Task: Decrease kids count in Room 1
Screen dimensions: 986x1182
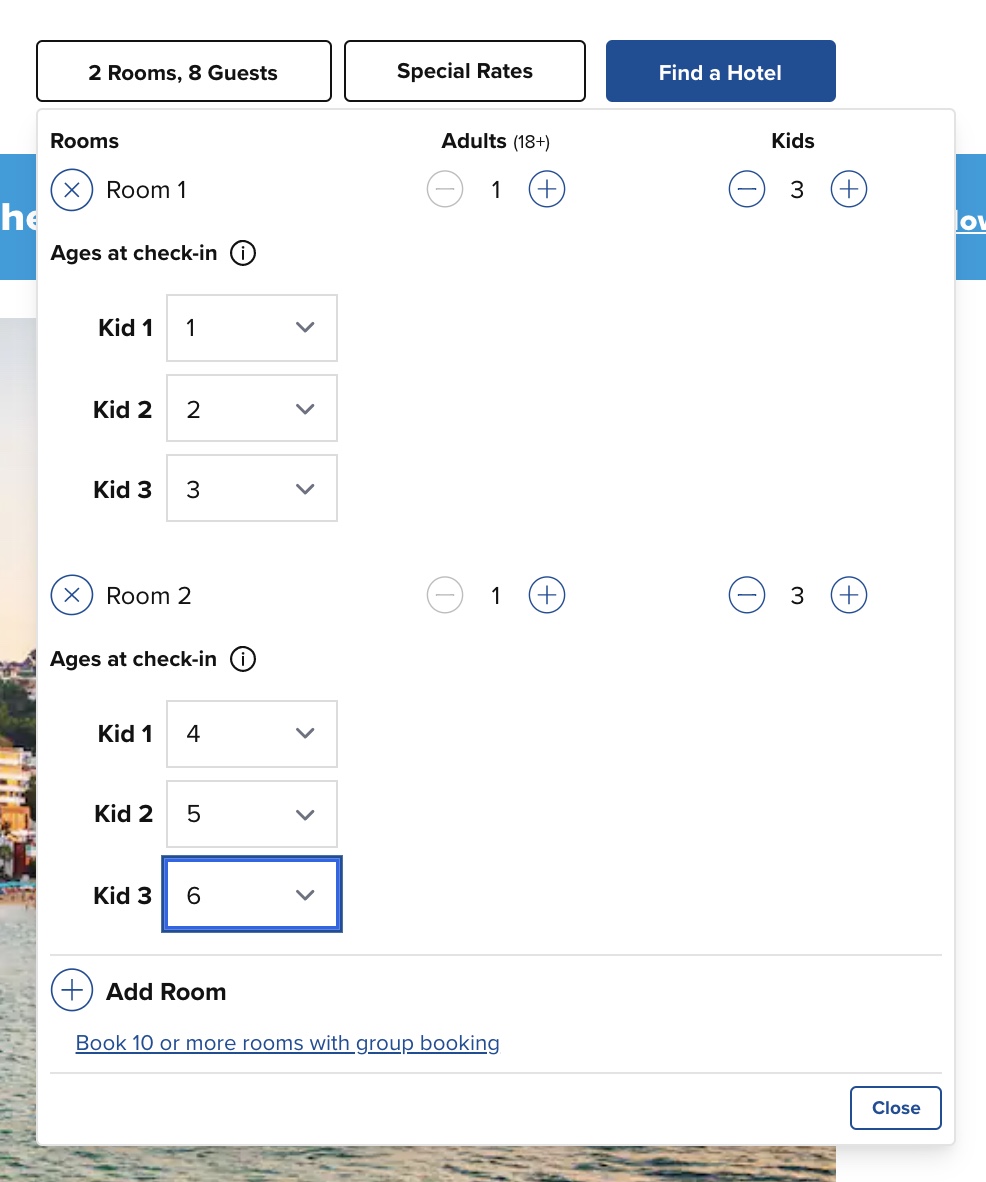Action: coord(747,189)
